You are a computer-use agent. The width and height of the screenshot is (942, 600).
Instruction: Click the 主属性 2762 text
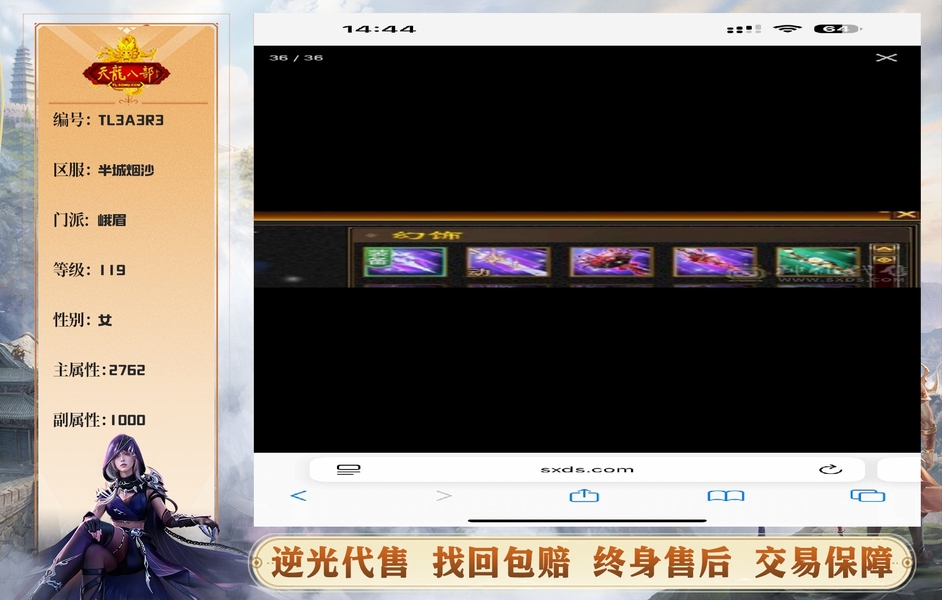99,369
